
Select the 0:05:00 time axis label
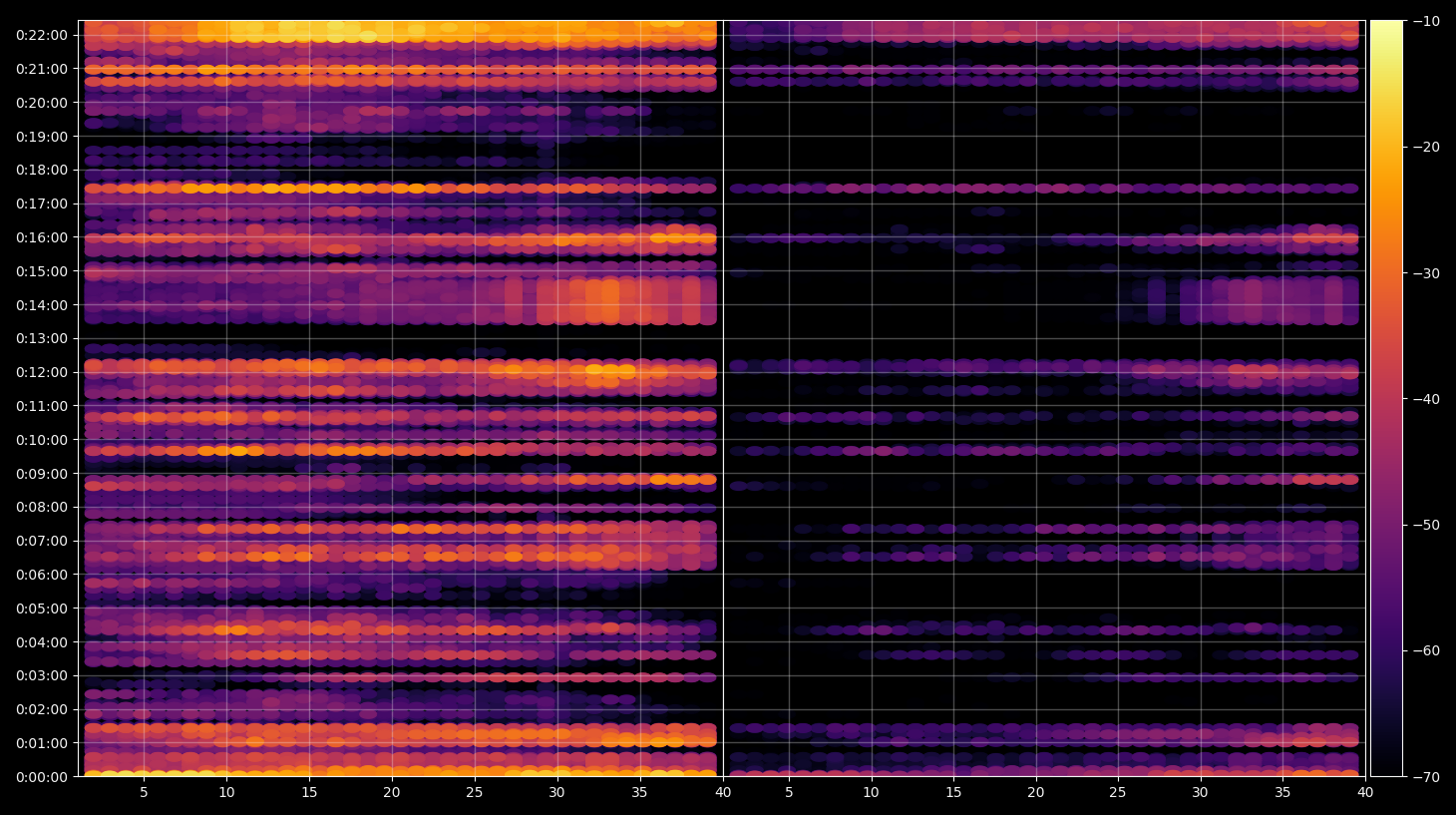pyautogui.click(x=42, y=609)
